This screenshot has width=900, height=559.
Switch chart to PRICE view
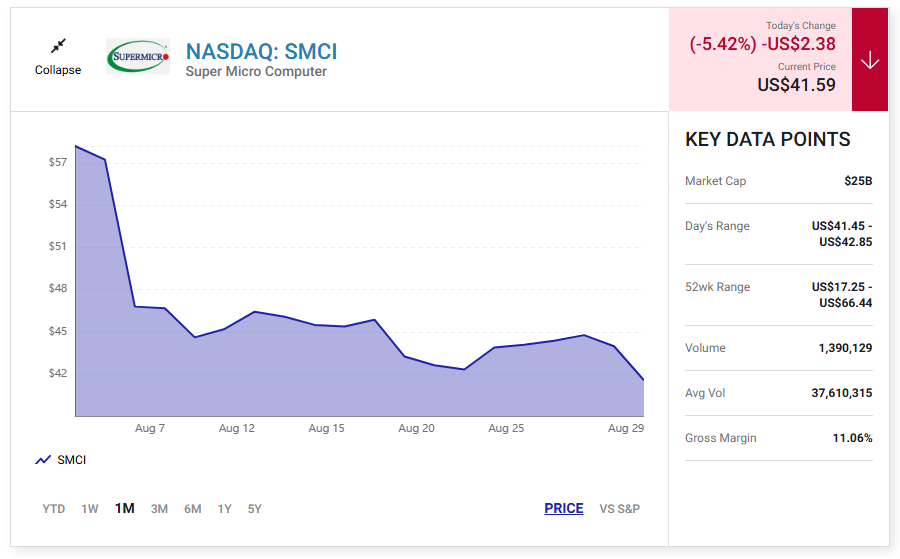tap(564, 508)
